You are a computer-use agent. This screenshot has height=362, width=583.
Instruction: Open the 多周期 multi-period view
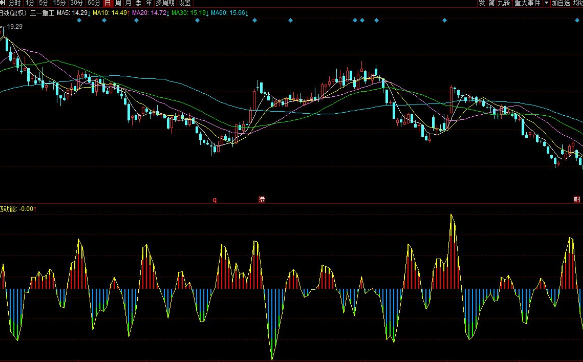click(165, 3)
